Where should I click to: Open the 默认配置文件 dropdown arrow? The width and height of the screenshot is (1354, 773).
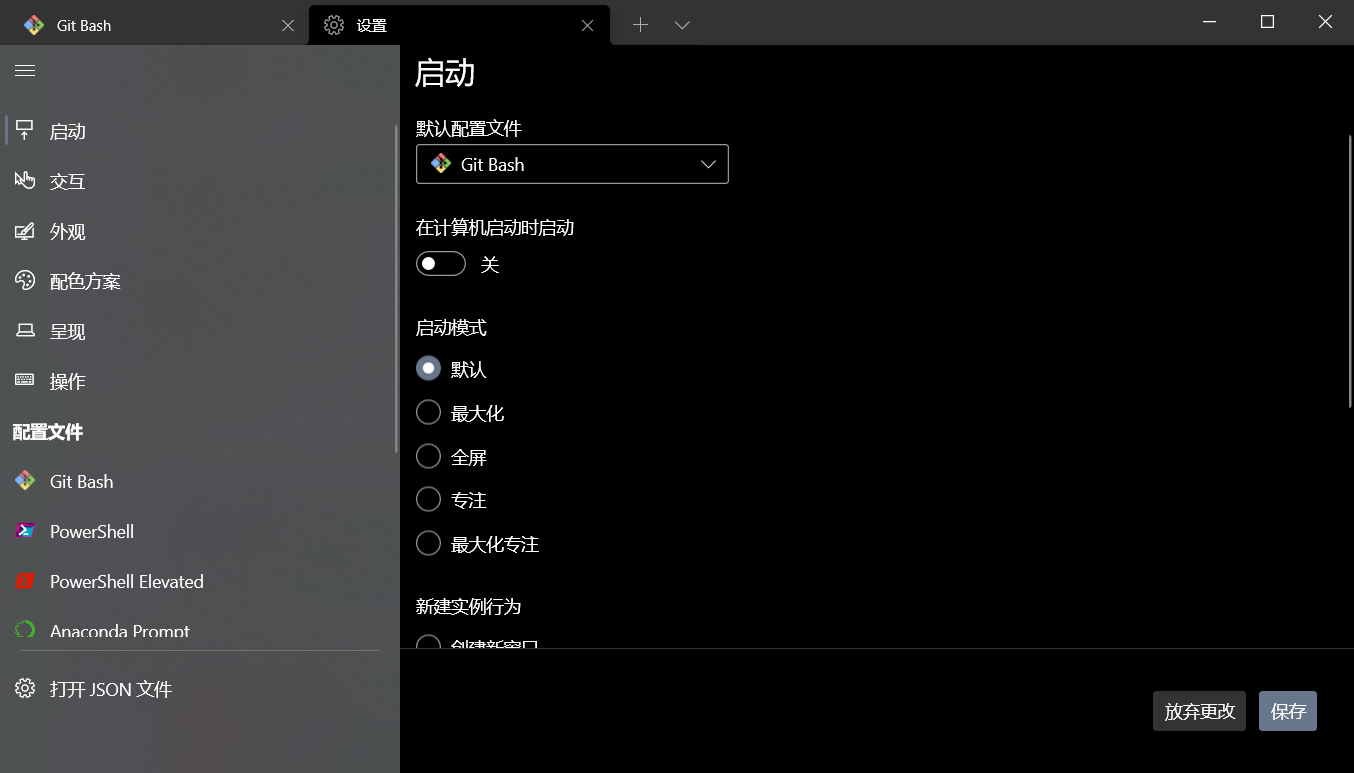709,164
